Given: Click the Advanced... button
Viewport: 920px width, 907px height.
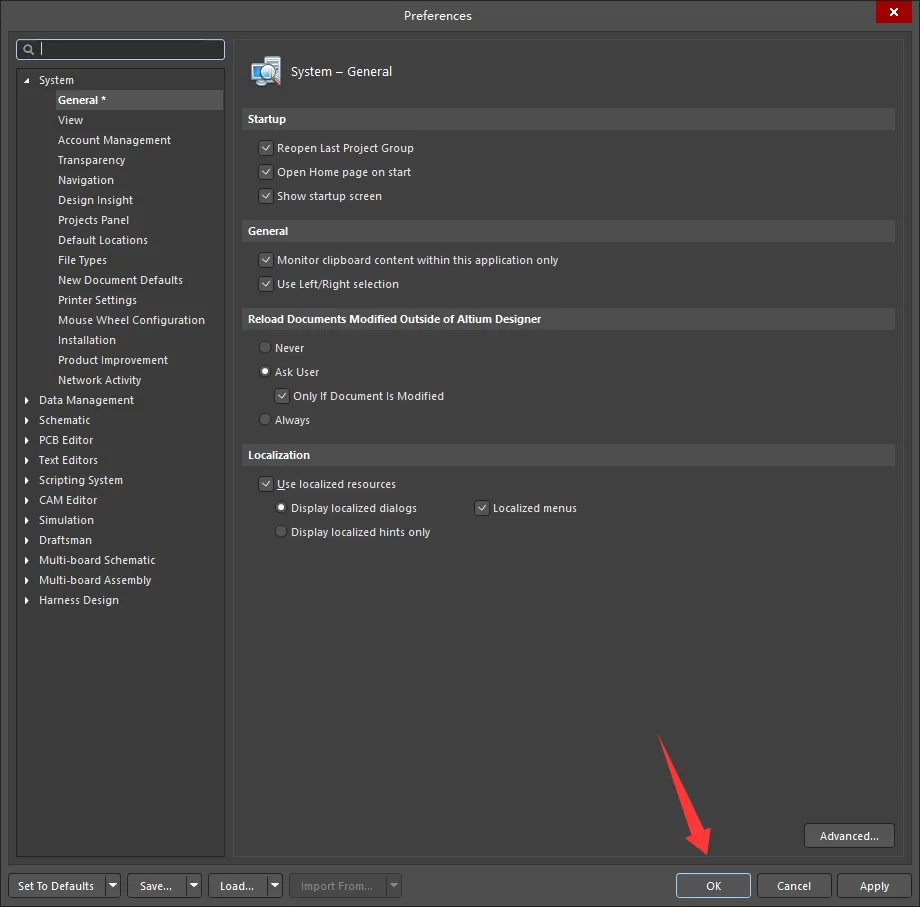Looking at the screenshot, I should [849, 835].
